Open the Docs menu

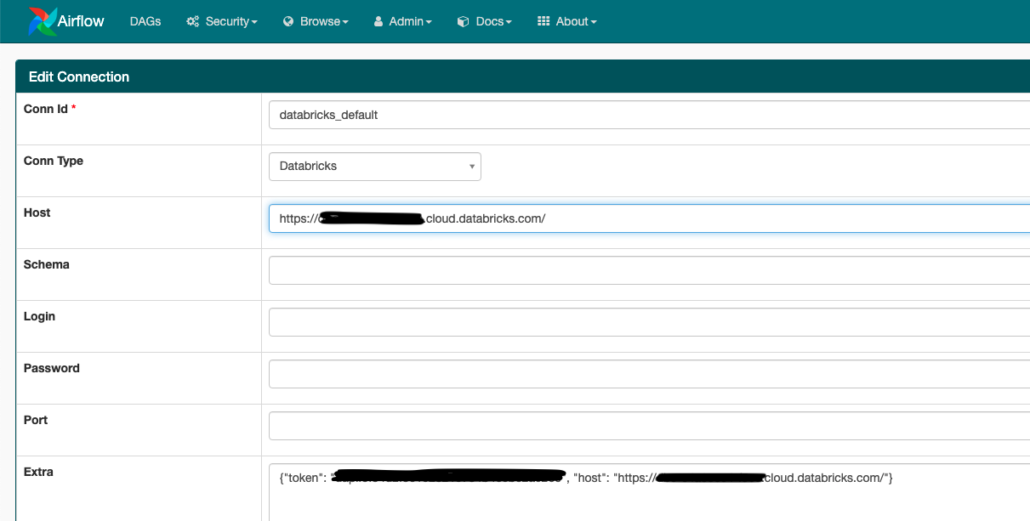484,22
